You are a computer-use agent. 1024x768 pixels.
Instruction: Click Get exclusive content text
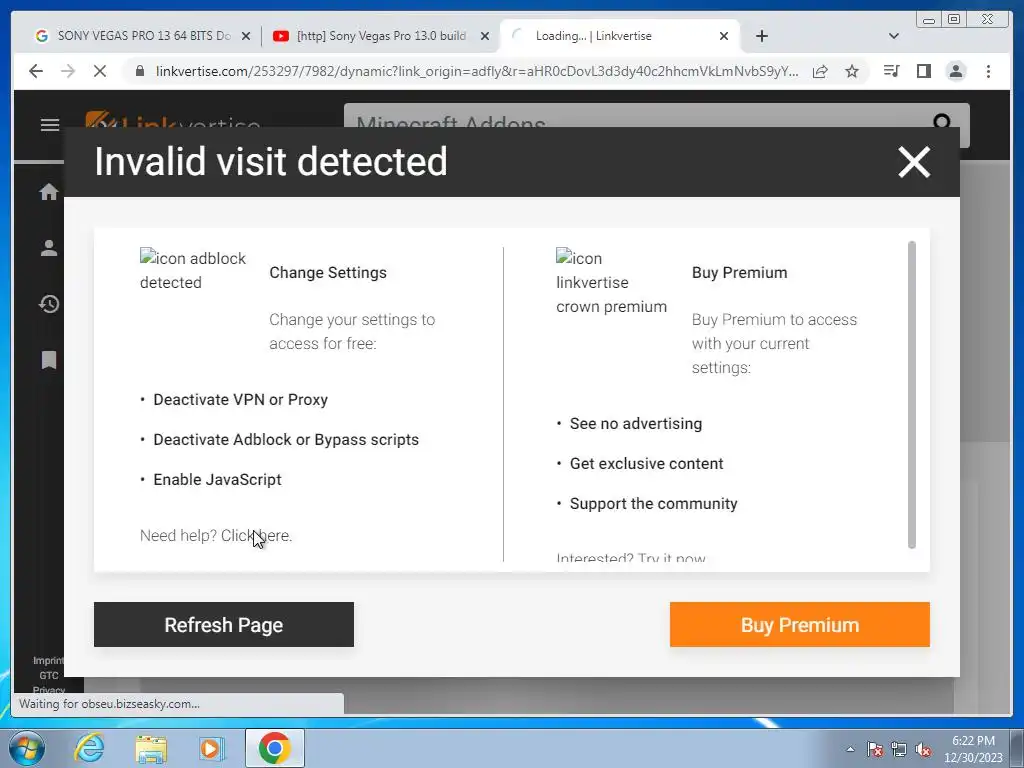(x=647, y=464)
